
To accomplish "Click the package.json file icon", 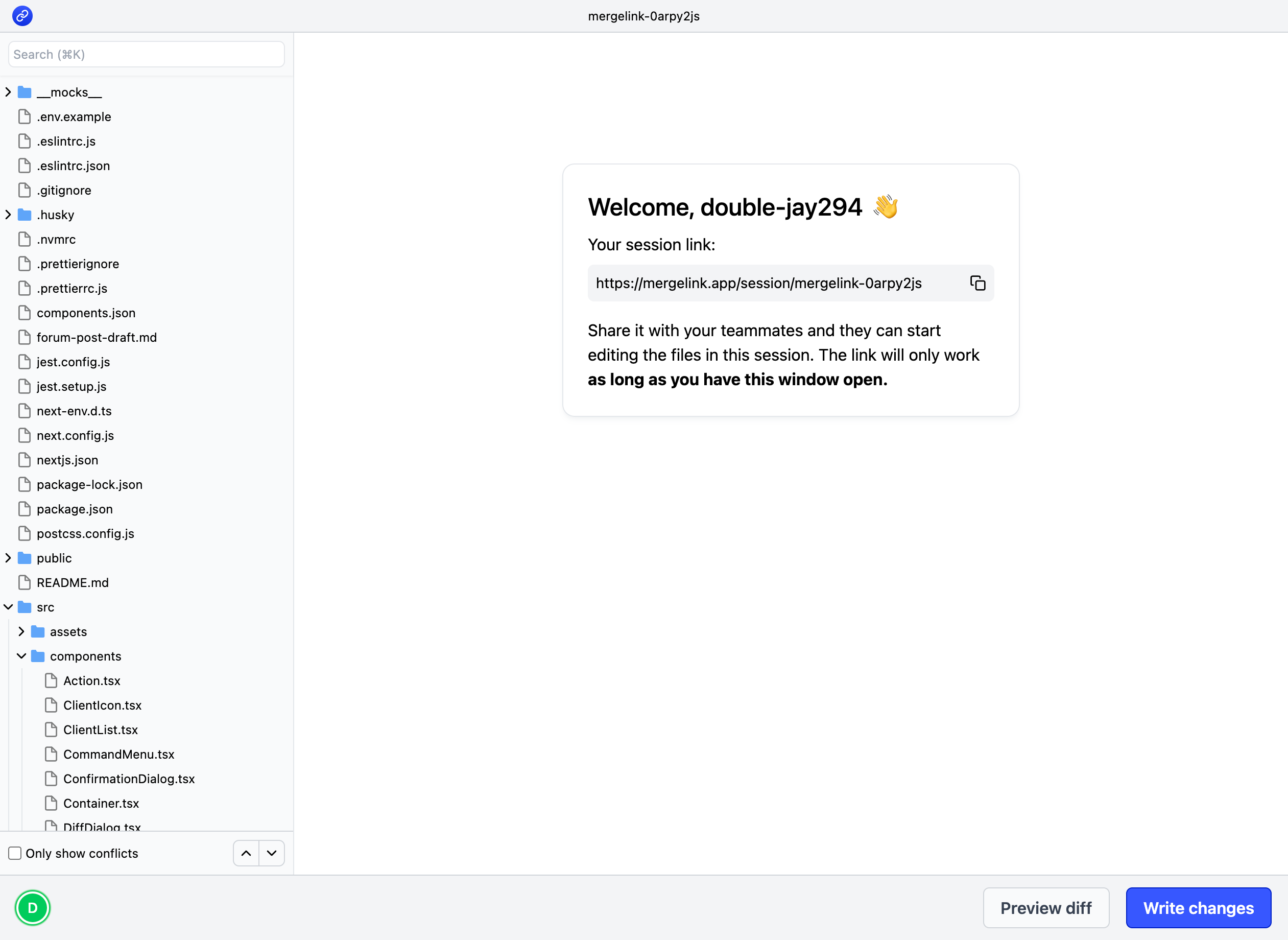I will [x=25, y=509].
